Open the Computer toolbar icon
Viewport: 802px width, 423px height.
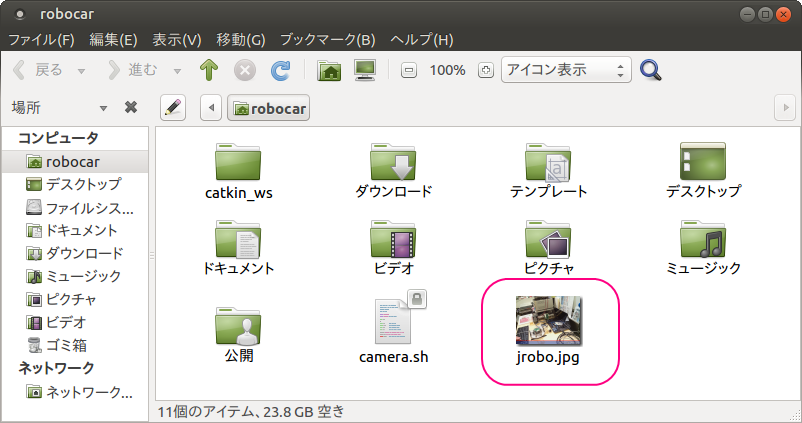point(365,70)
